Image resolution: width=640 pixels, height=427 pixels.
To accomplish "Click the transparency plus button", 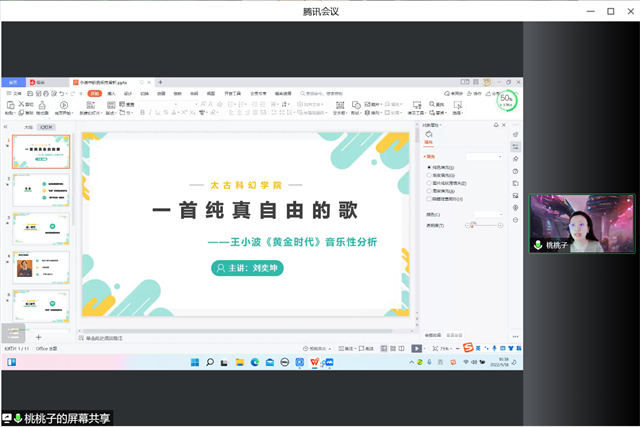I will coord(500,225).
